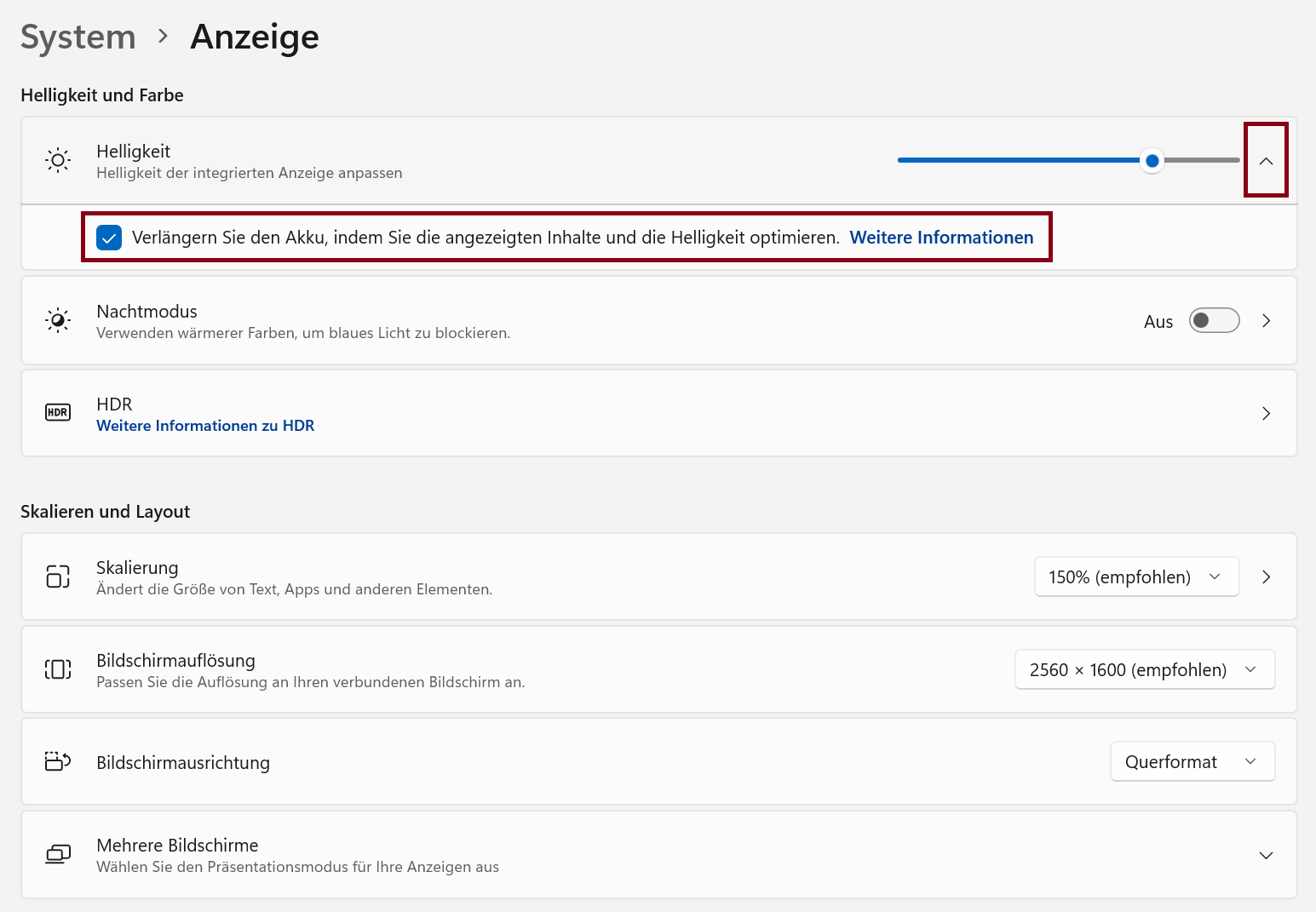Click the HDR badge icon
The height and width of the screenshot is (912, 1316).
(58, 413)
